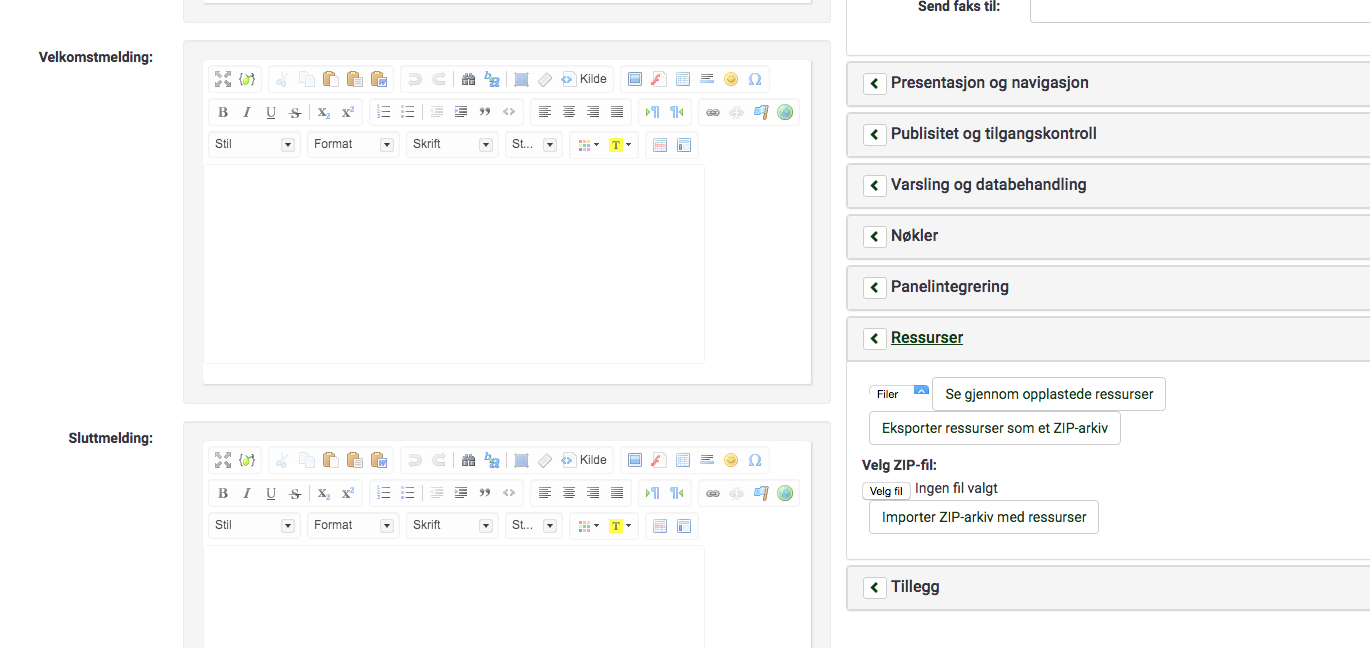Viewport: 1370px width, 648px height.
Task: Insert Flash object in Velkomstmelding editor
Action: pos(658,79)
